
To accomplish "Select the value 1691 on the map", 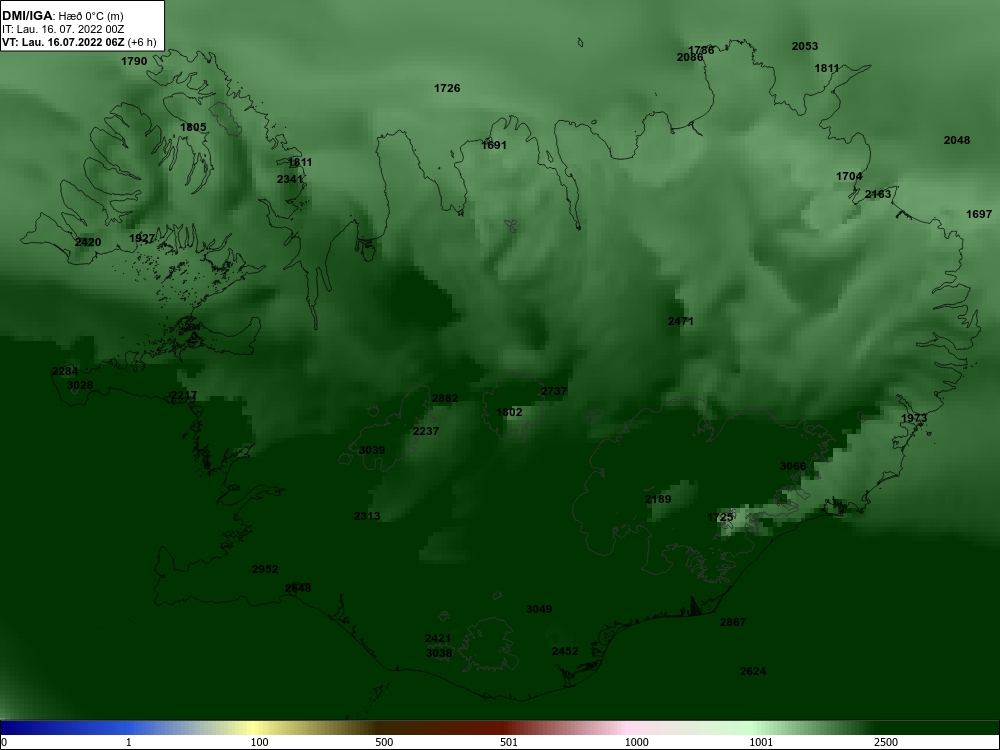I will [494, 145].
